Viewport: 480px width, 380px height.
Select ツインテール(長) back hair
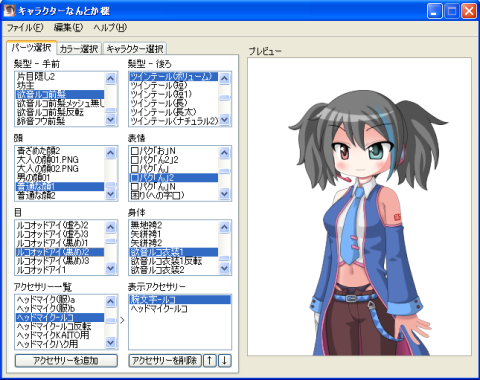pos(174,103)
